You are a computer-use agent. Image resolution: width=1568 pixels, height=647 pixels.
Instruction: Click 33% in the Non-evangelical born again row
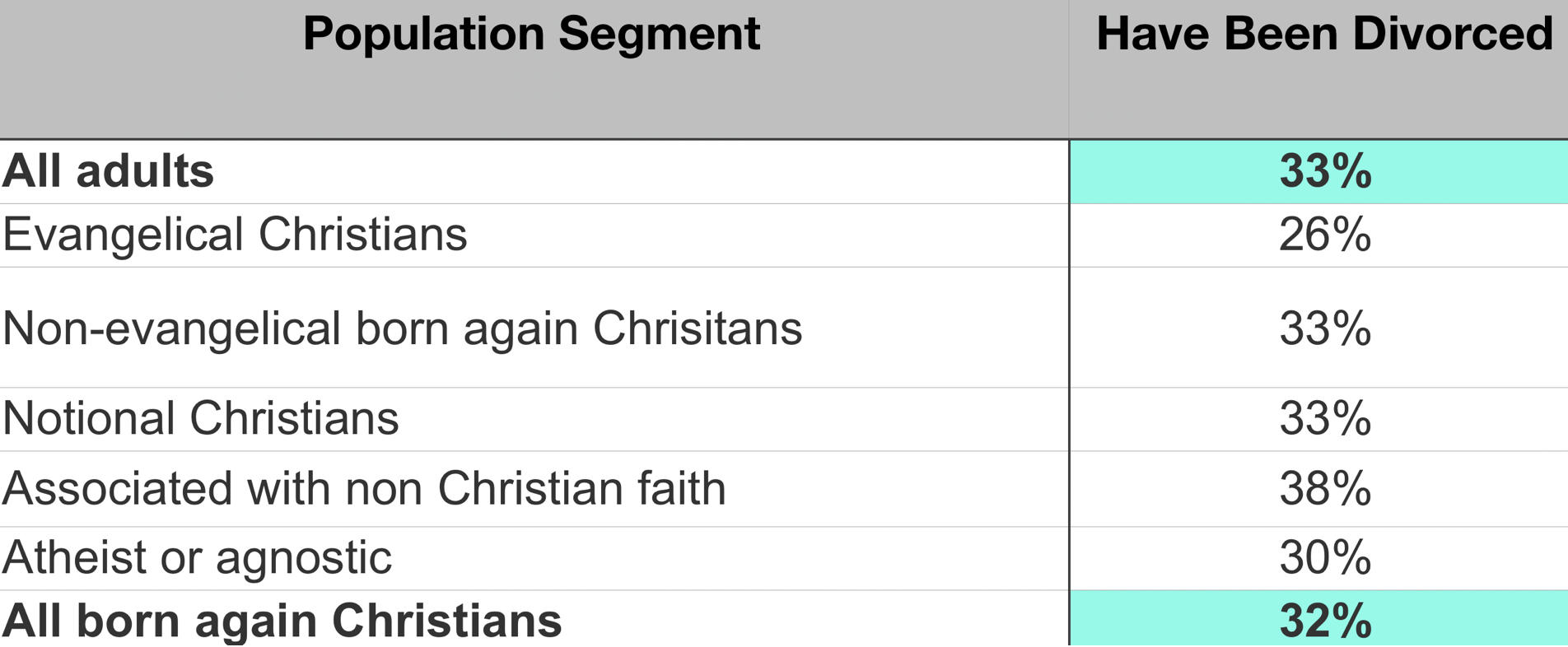(1325, 328)
